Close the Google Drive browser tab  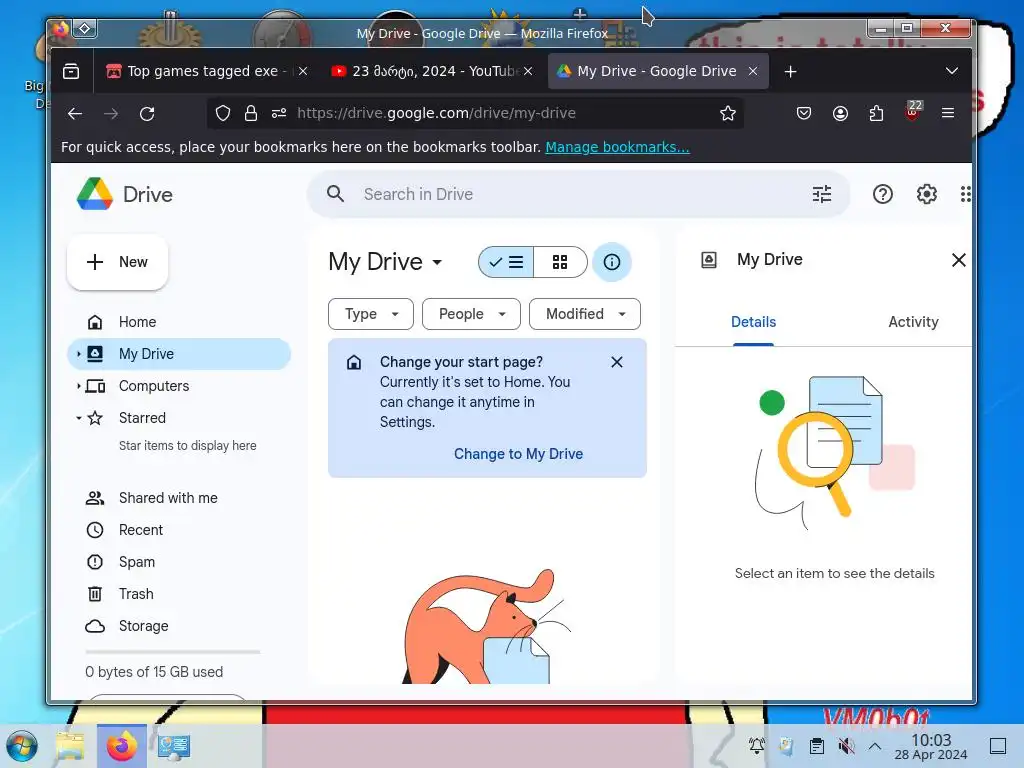pyautogui.click(x=753, y=71)
